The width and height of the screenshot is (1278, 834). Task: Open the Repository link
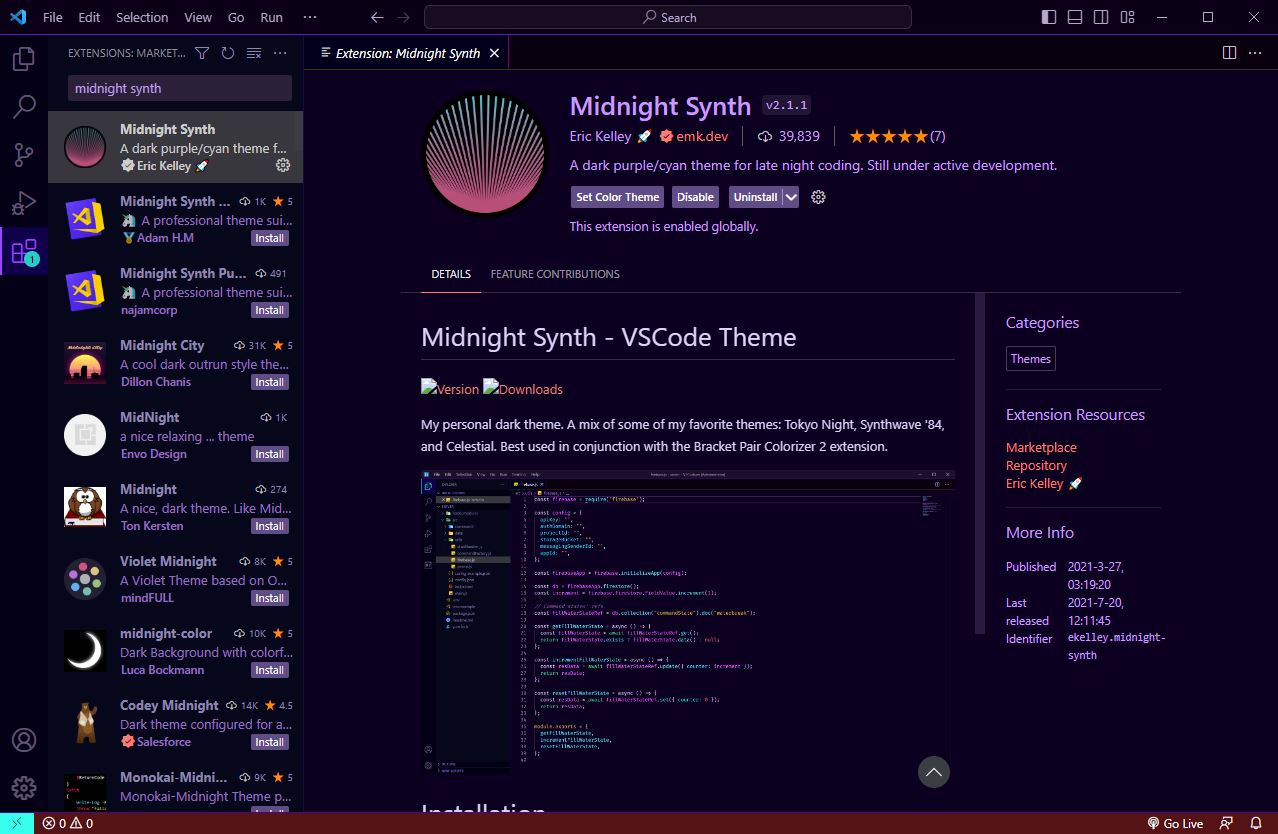[1036, 465]
